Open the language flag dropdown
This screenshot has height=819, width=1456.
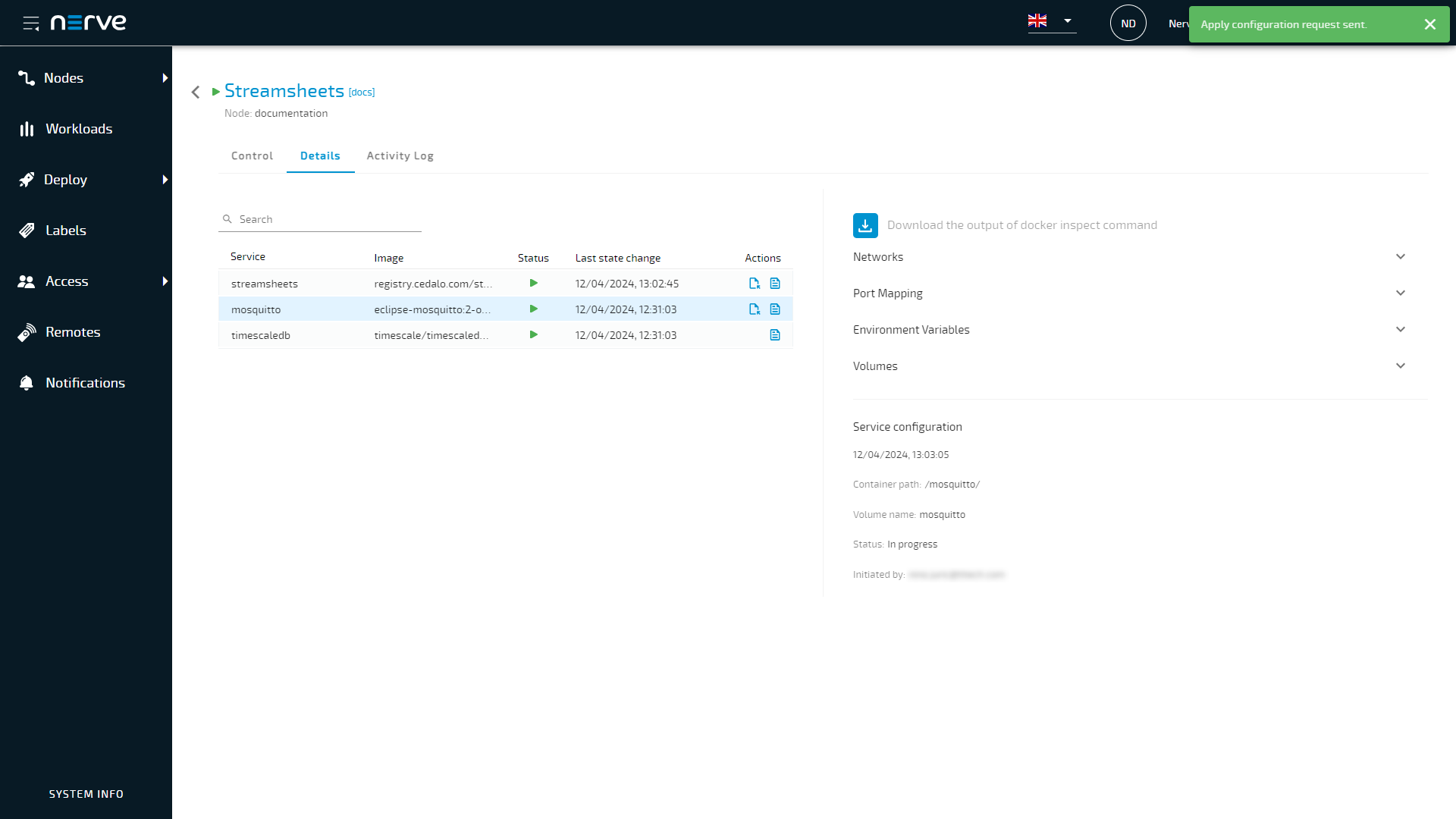[x=1051, y=21]
